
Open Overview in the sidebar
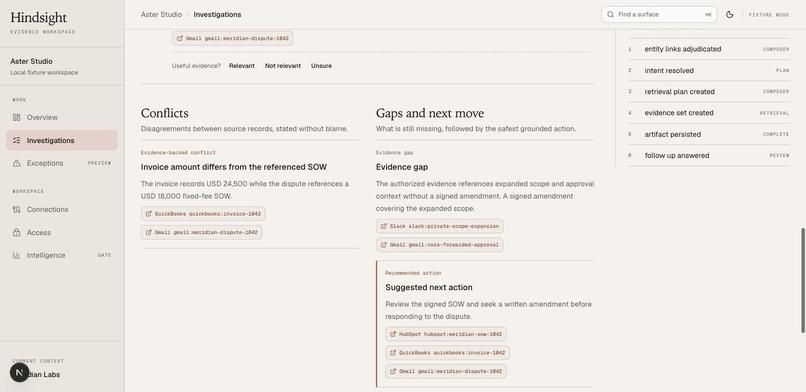62,117
